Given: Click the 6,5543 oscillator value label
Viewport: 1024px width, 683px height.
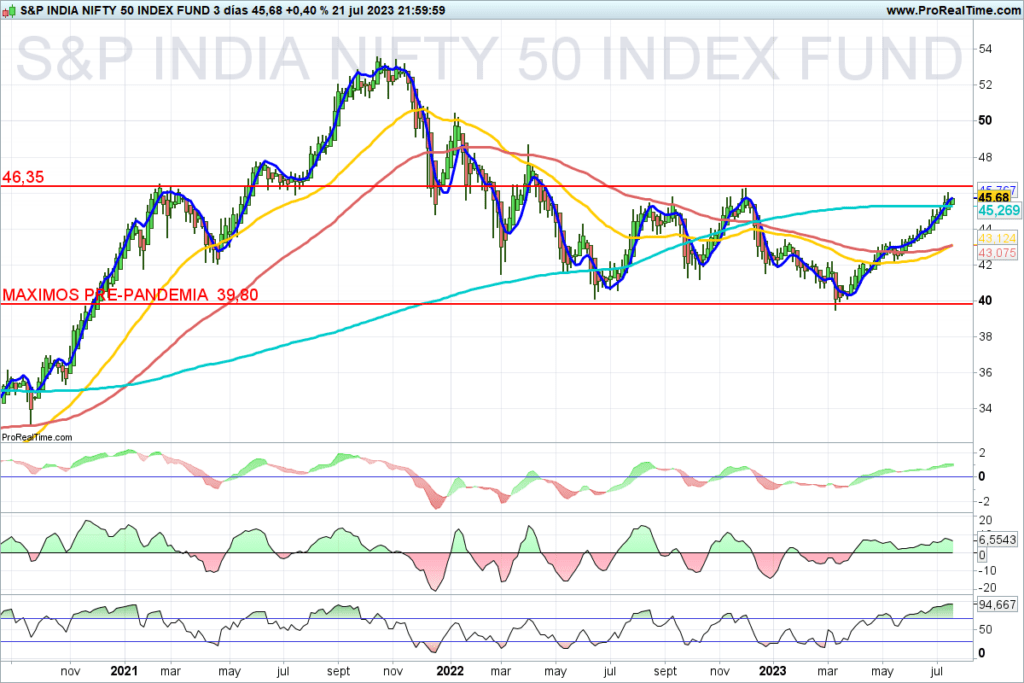Looking at the screenshot, I should 997,539.
